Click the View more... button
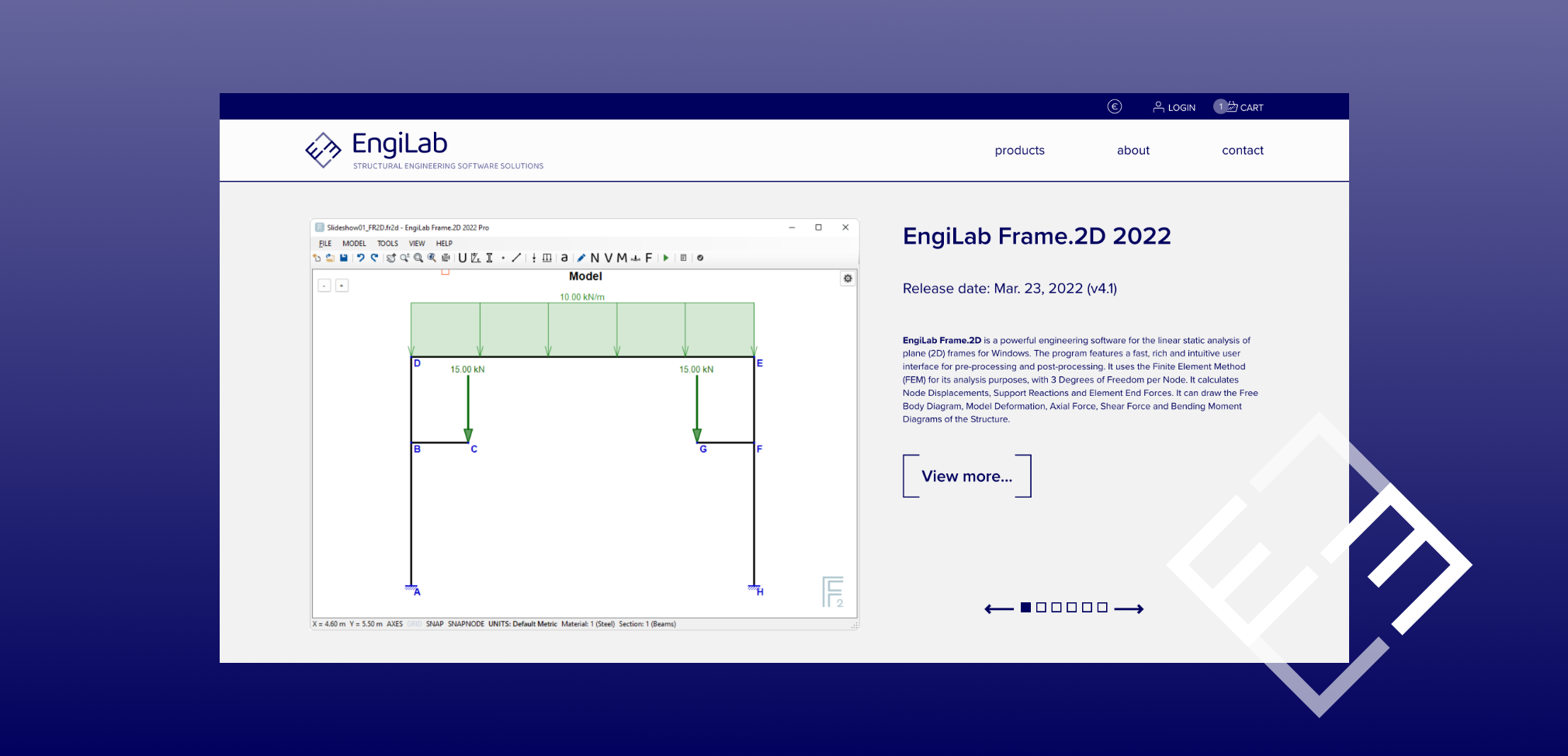1568x756 pixels. coord(966,476)
